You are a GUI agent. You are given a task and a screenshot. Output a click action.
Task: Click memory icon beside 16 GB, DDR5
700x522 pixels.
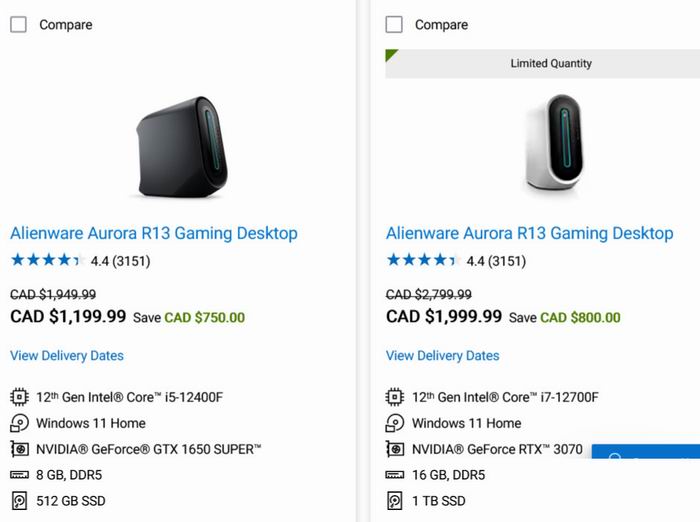395,475
